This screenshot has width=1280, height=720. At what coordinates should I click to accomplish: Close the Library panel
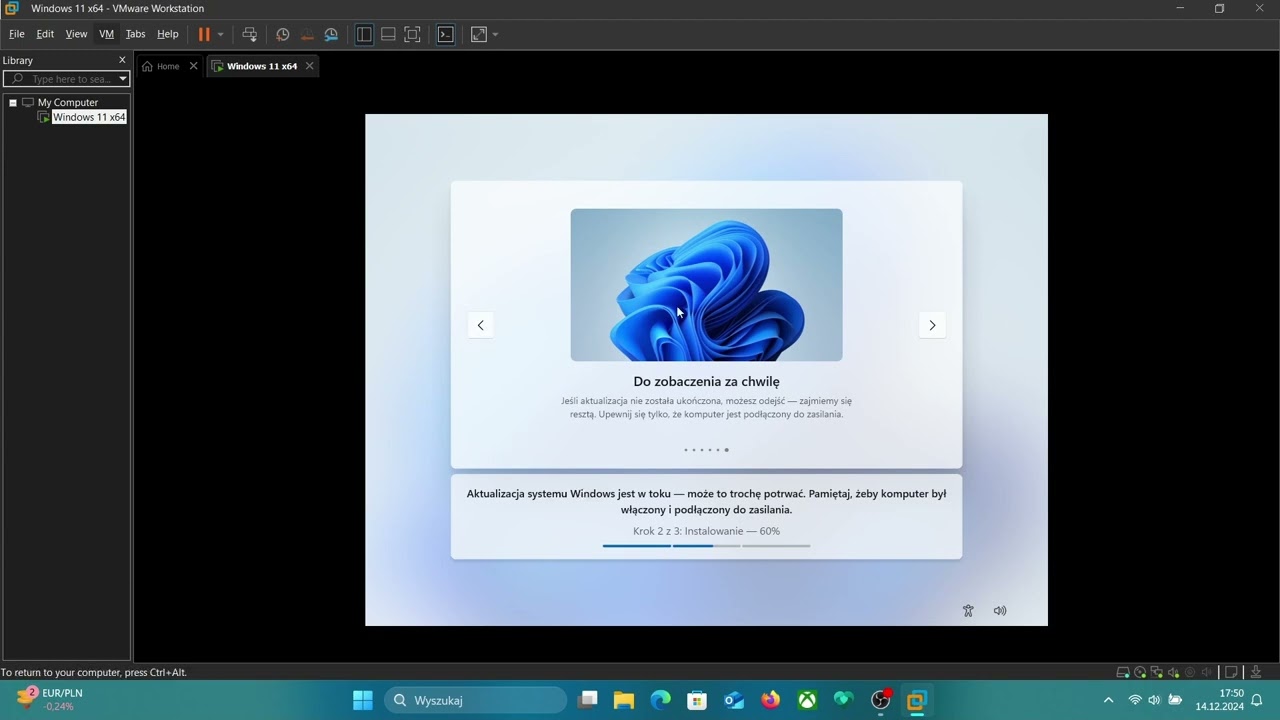pyautogui.click(x=123, y=60)
